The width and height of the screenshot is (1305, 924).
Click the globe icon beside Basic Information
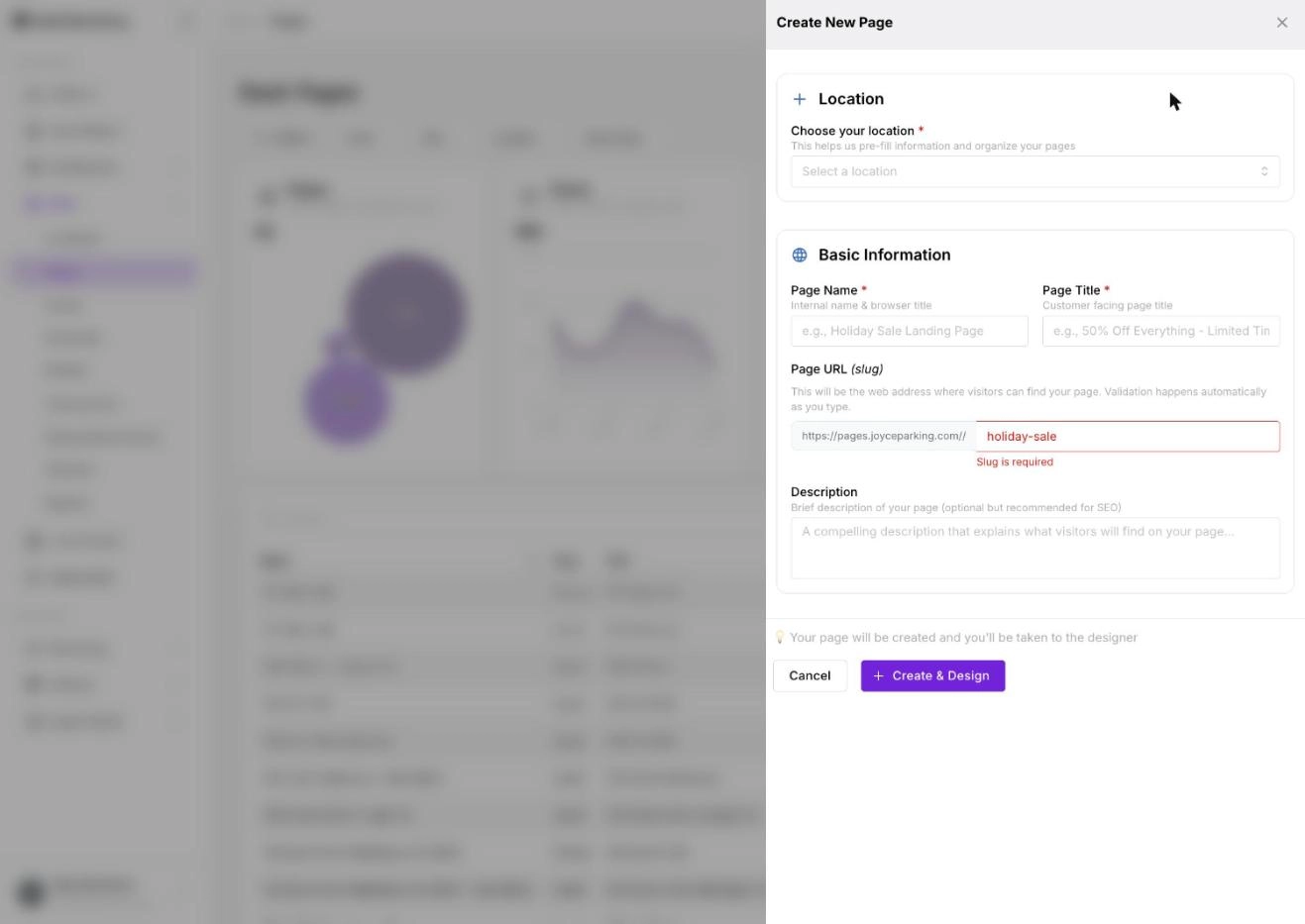pyautogui.click(x=800, y=255)
